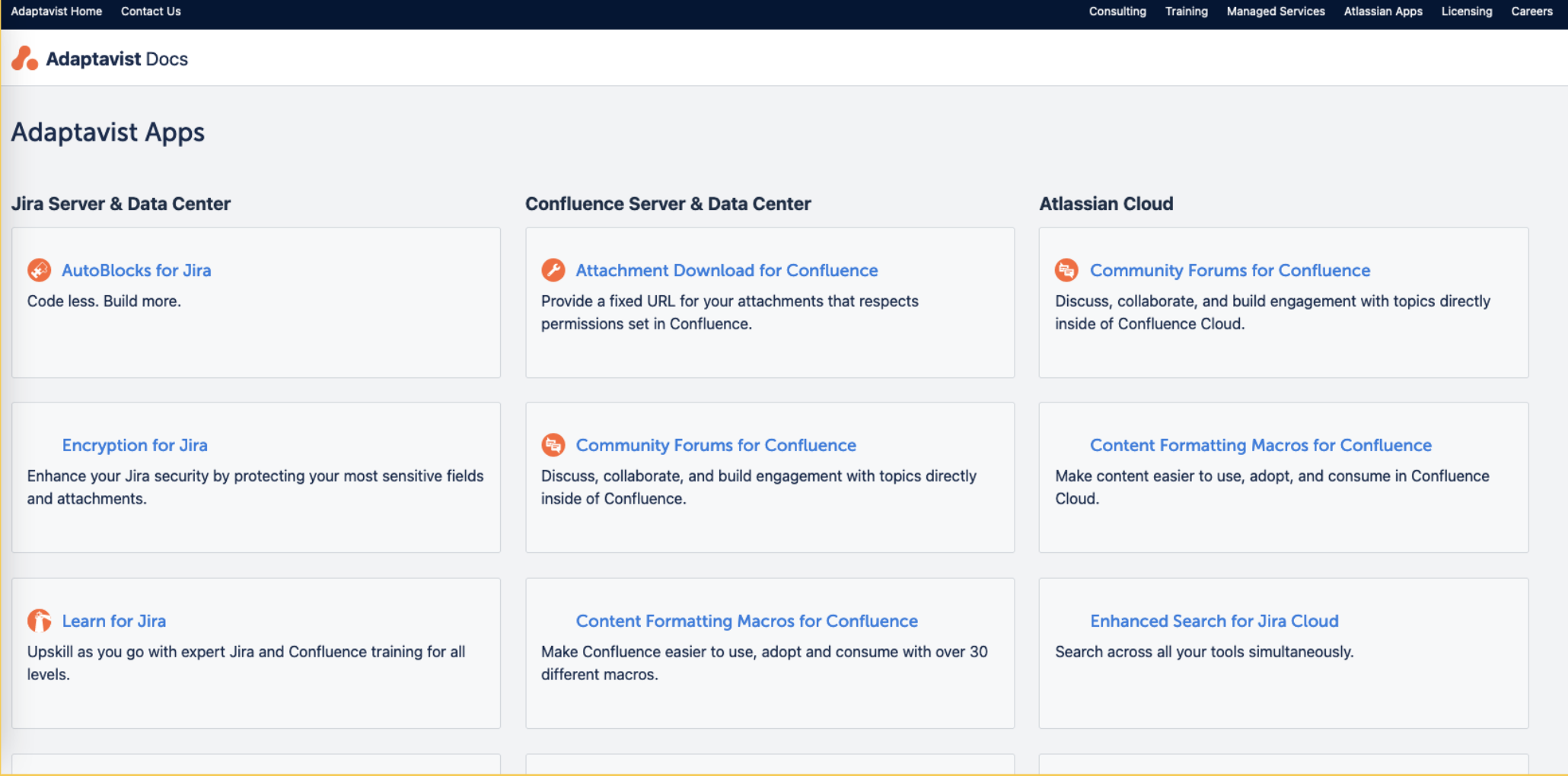This screenshot has width=1568, height=776.
Task: Click the Atlassian Cloud column heading
Action: (x=1106, y=204)
